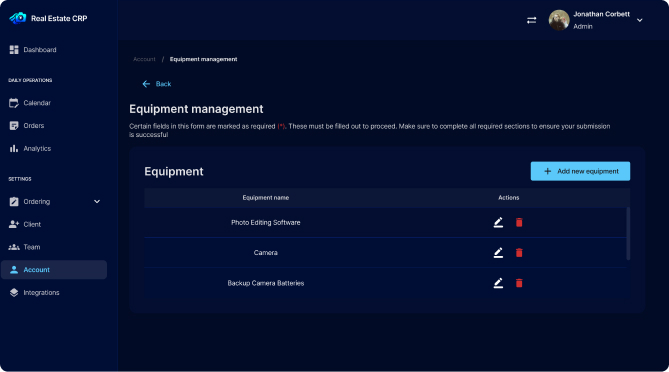The height and width of the screenshot is (372, 669).
Task: Click the Analytics bar chart icon
Action: tap(14, 148)
